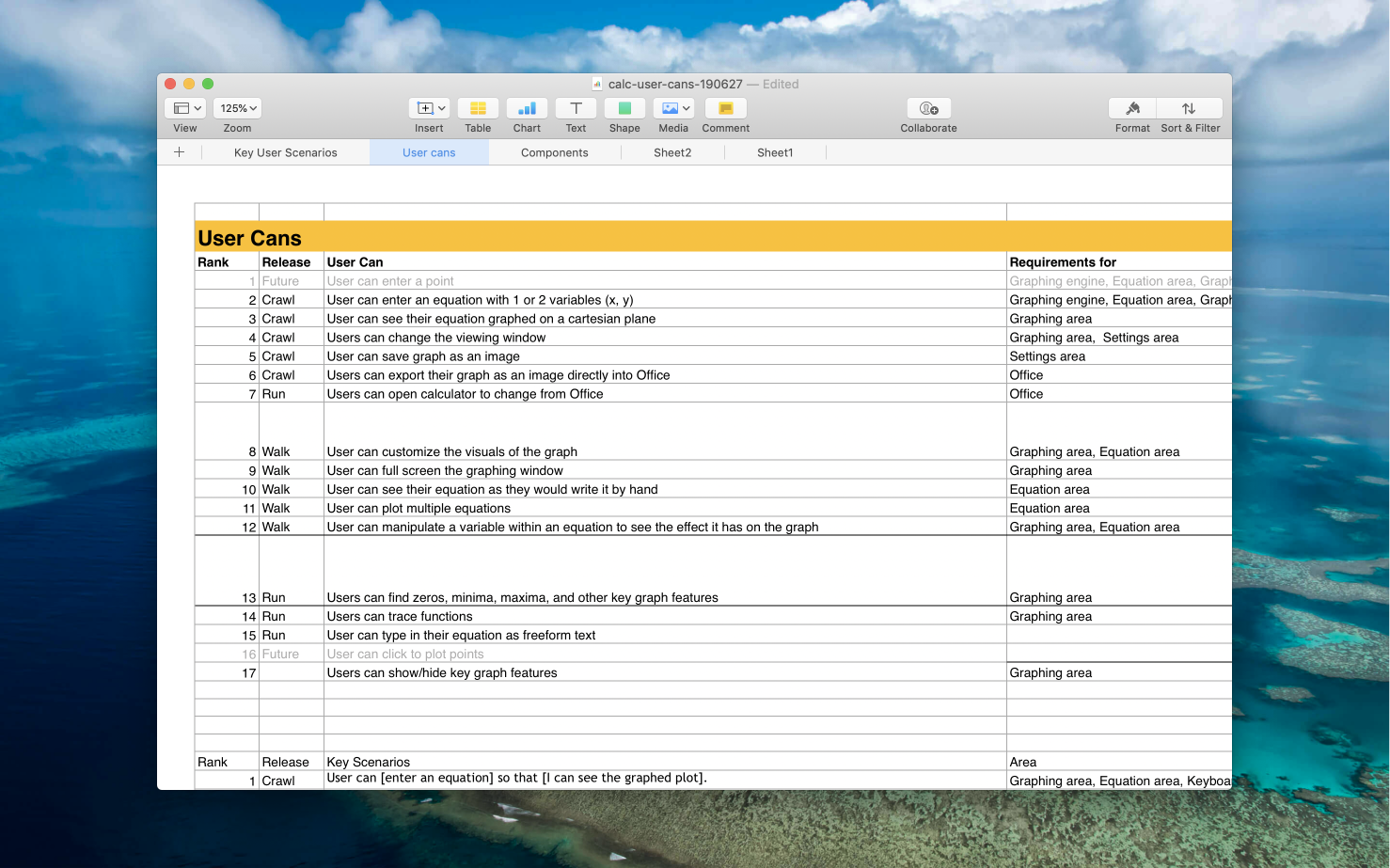This screenshot has height=868, width=1390.
Task: Expand the Insert dropdown arrow
Action: point(442,108)
